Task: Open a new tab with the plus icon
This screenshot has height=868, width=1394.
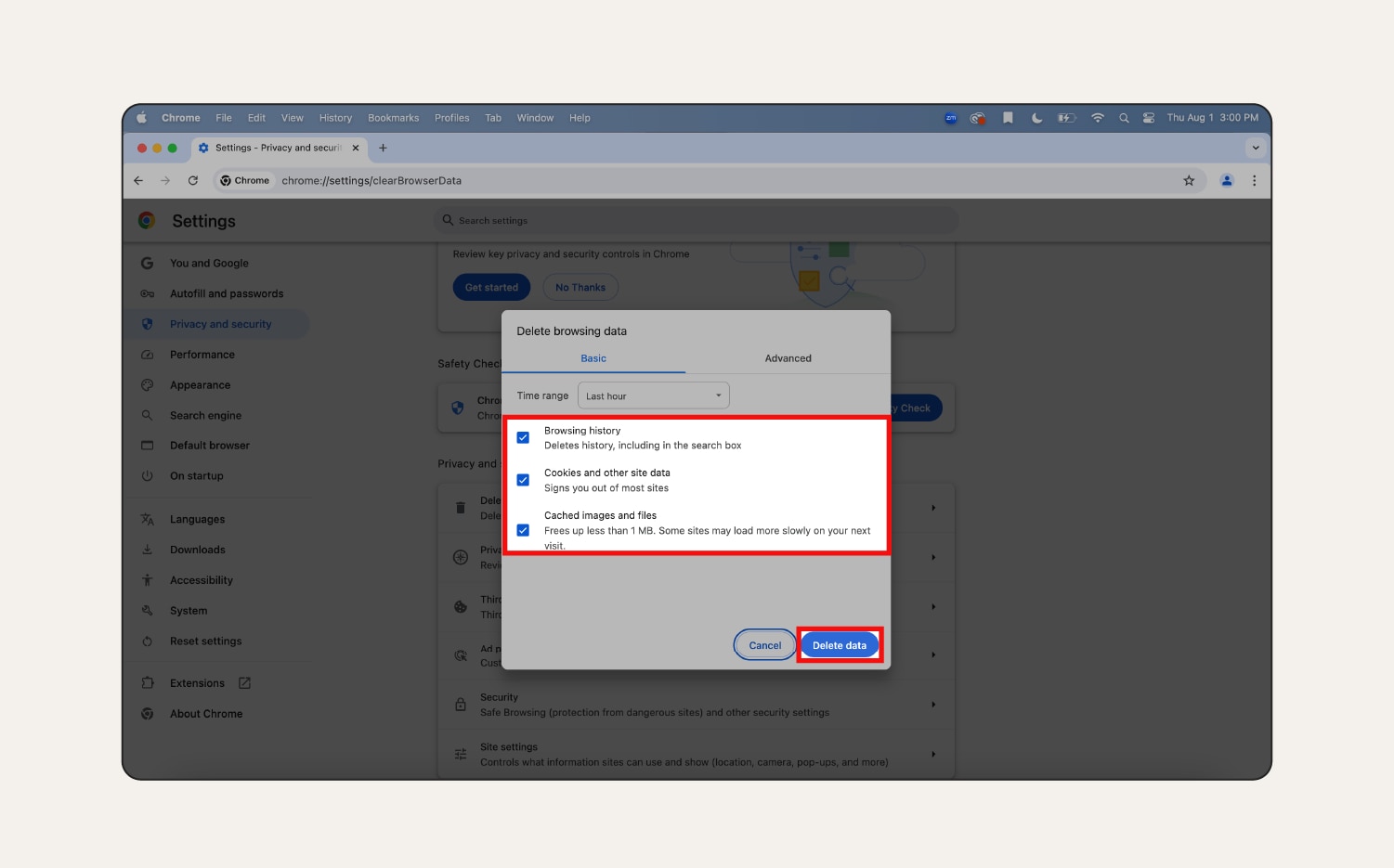Action: pos(383,148)
